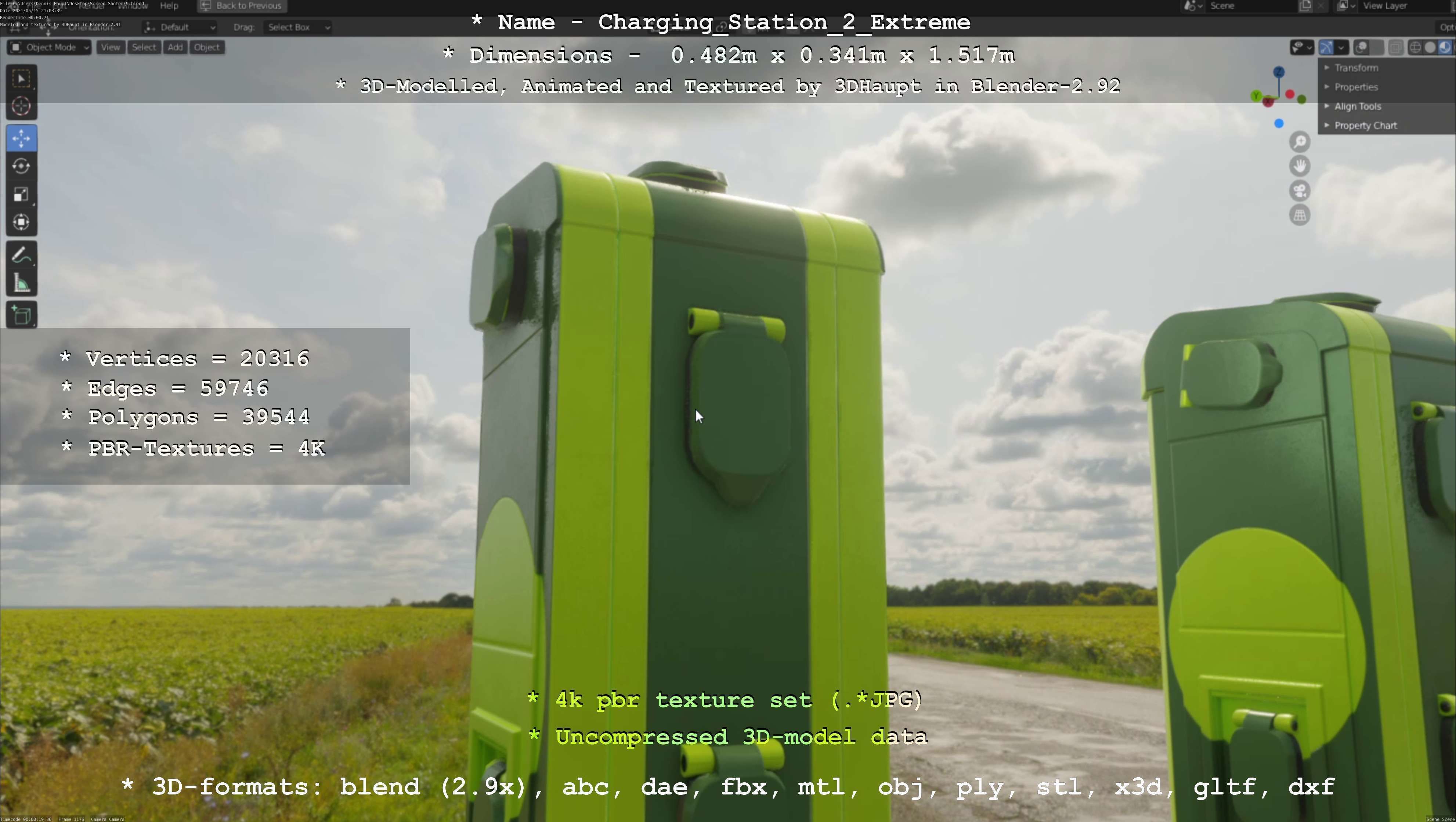Click the View Layer image-stack icon
1456x822 pixels.
click(x=1343, y=6)
